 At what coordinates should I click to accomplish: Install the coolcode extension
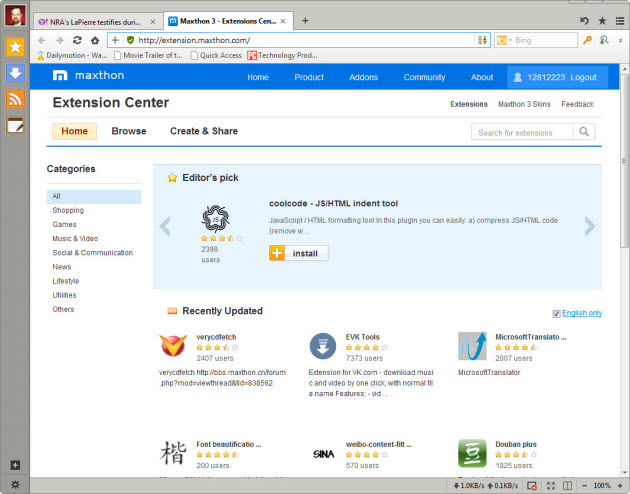click(x=298, y=253)
